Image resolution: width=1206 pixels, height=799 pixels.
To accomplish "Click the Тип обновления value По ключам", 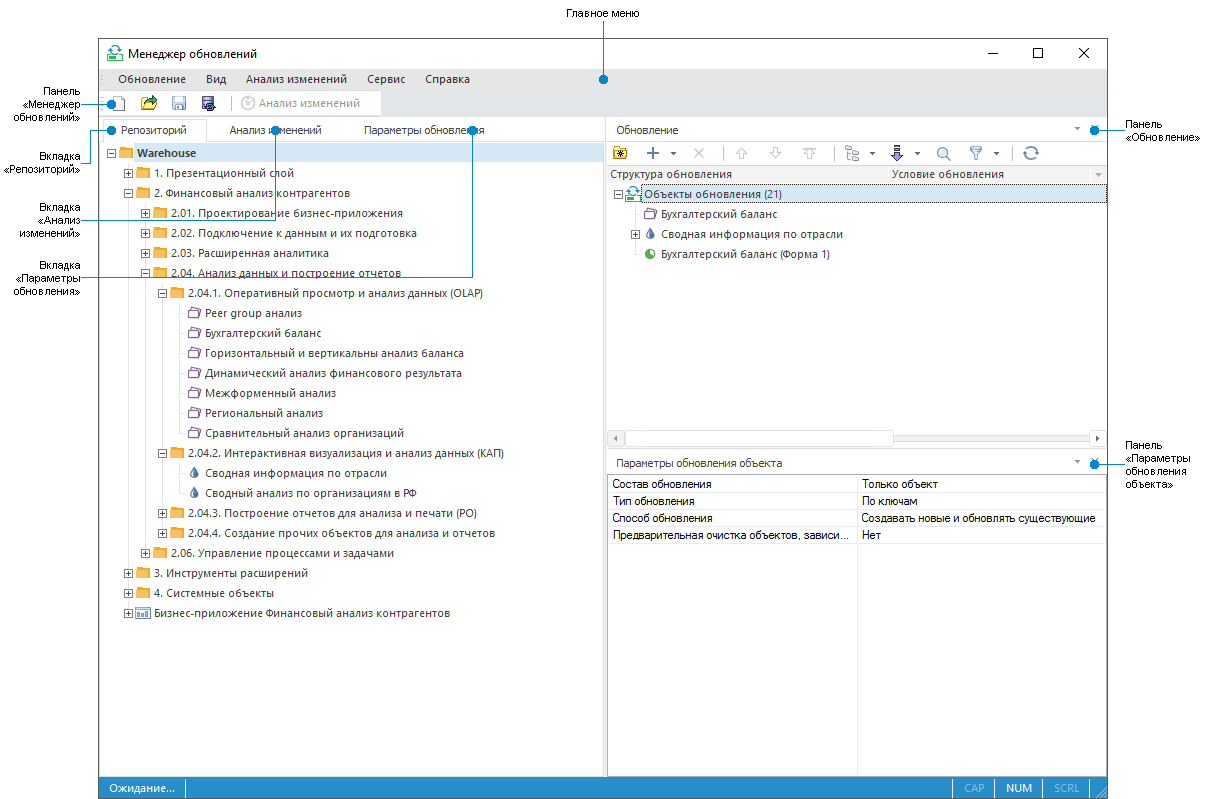I will pyautogui.click(x=890, y=501).
